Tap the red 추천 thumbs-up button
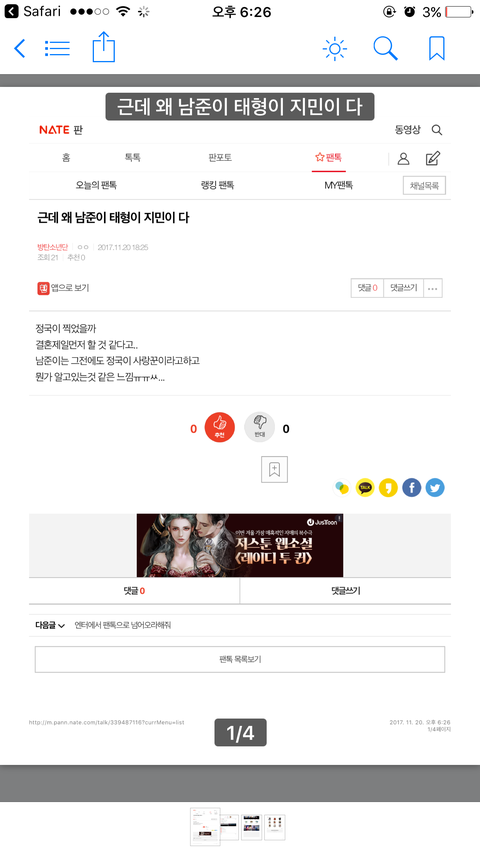480x853 pixels. pyautogui.click(x=219, y=428)
